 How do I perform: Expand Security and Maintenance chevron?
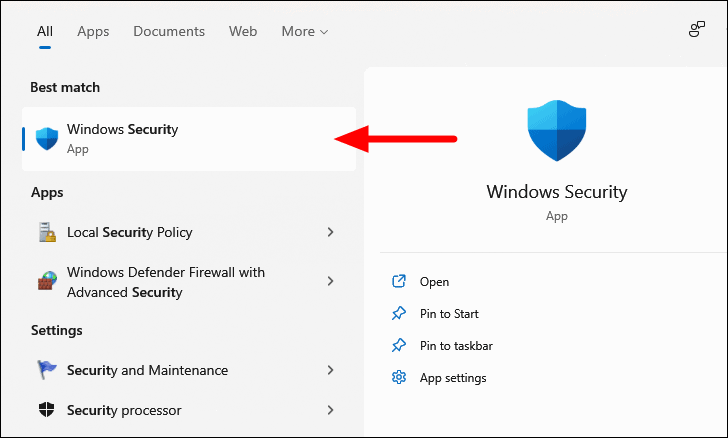(x=330, y=370)
